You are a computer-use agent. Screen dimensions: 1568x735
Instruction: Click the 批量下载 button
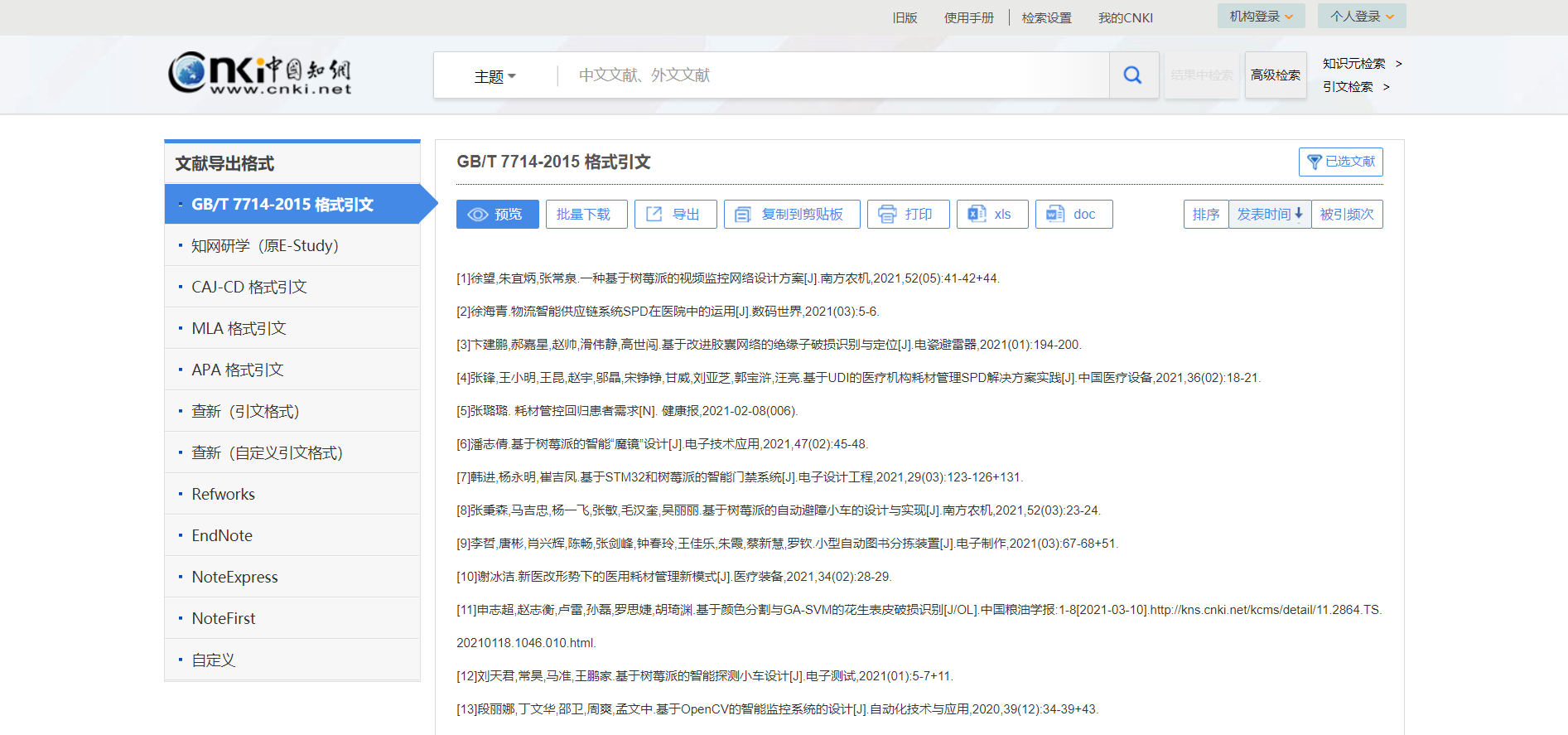[586, 214]
